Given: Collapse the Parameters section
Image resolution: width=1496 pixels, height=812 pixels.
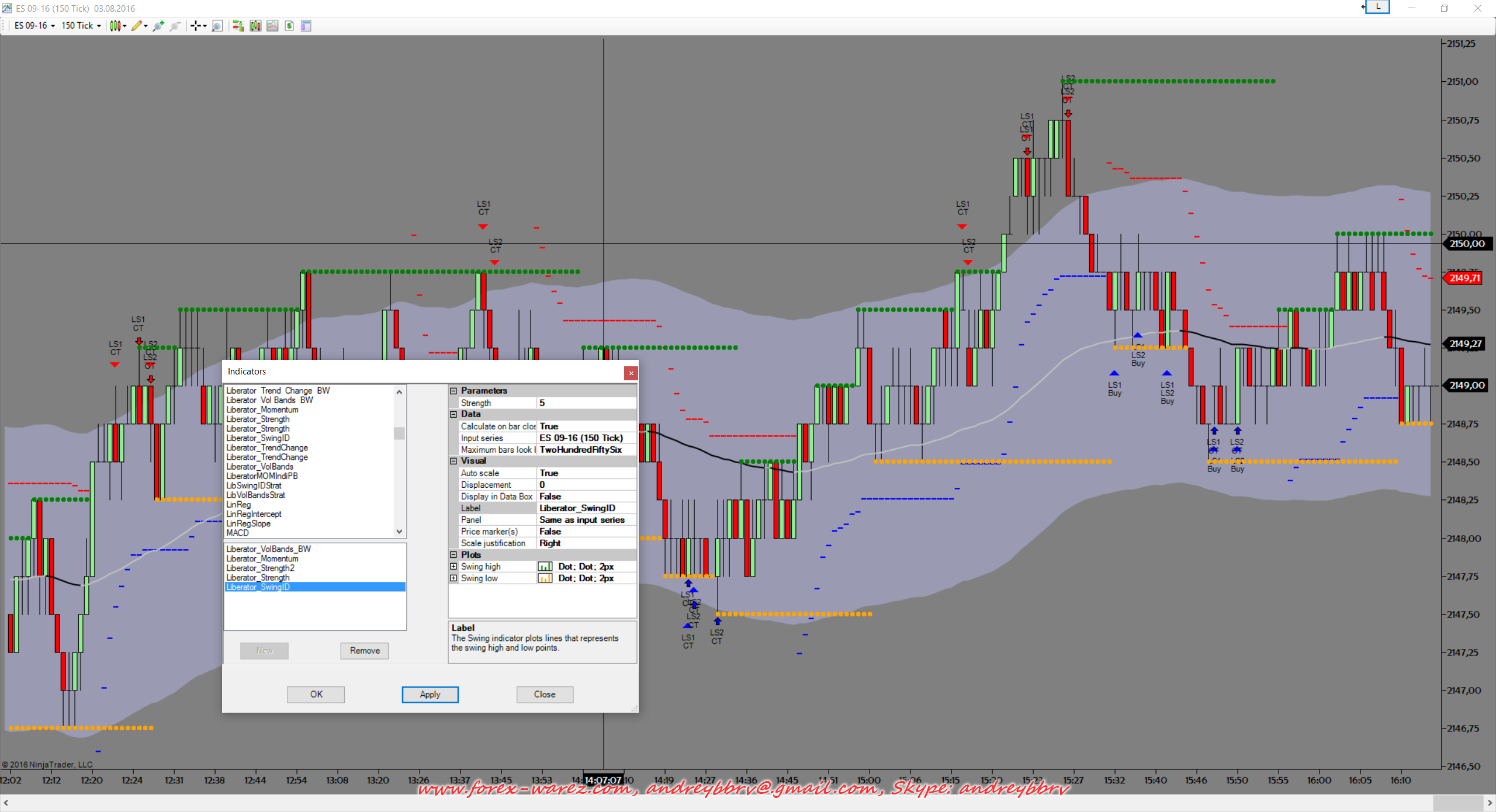Looking at the screenshot, I should pos(453,391).
